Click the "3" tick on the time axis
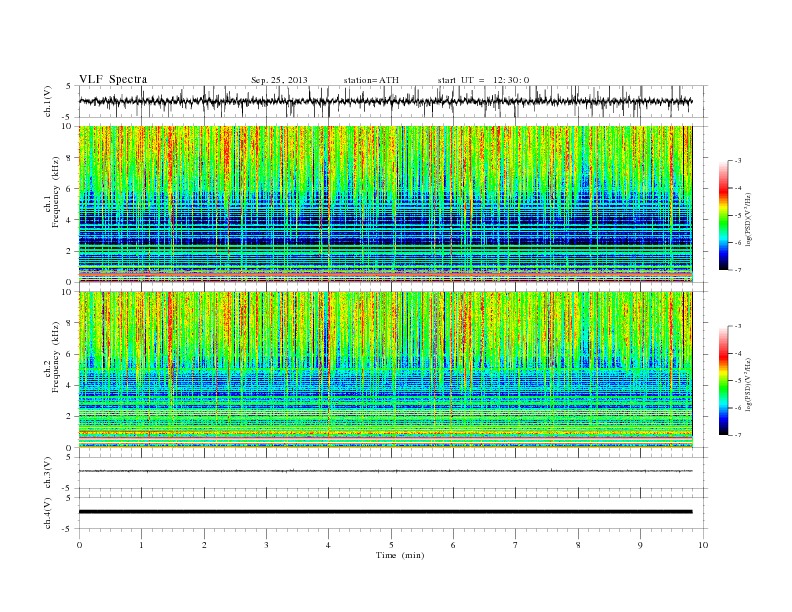This screenshot has height=612, width=792. click(x=266, y=545)
